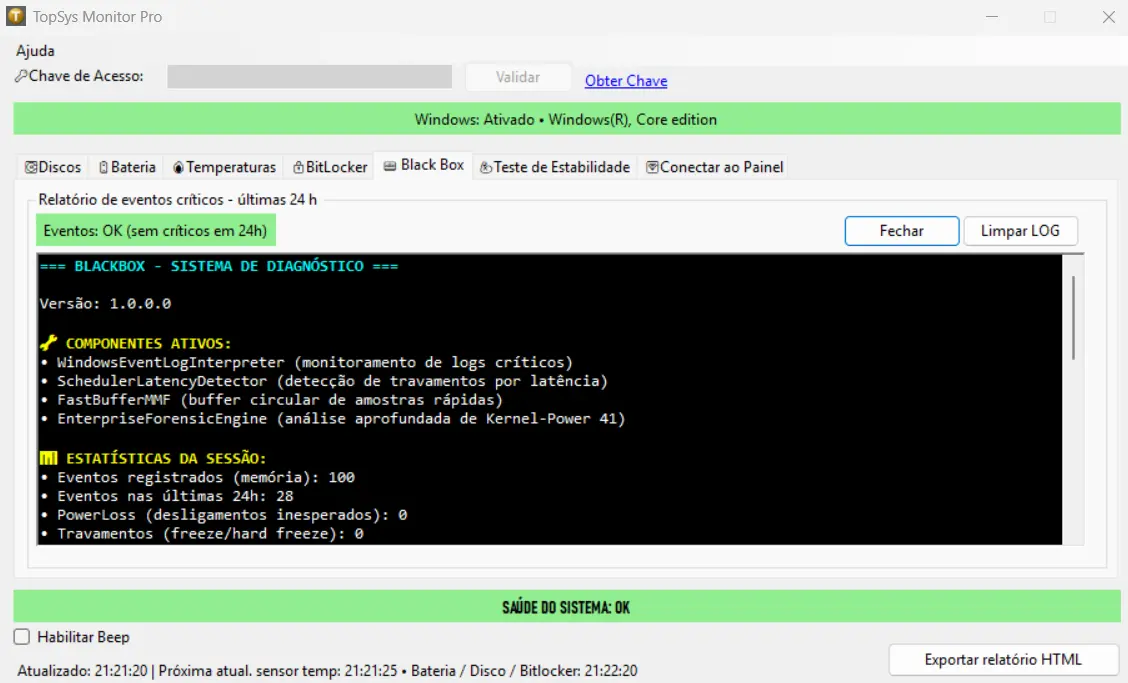Click the panel icon on Conectar ao Painel tab
This screenshot has width=1128, height=683.
(x=651, y=167)
